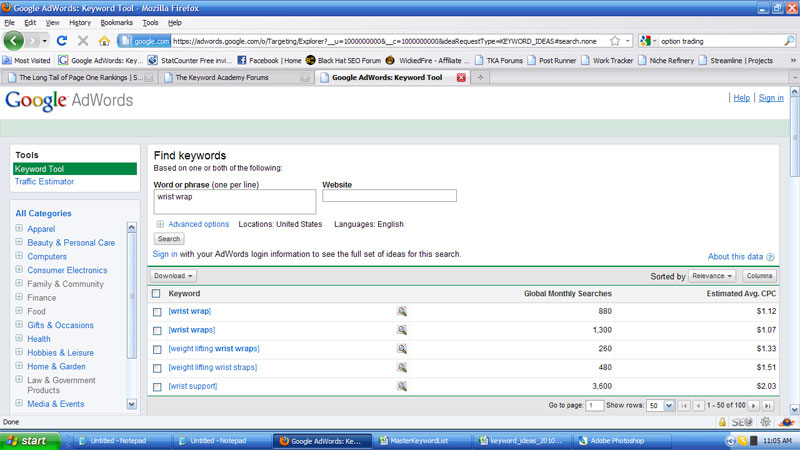Click the stop loading icon in toolbar
This screenshot has width=800, height=450.
tap(83, 41)
